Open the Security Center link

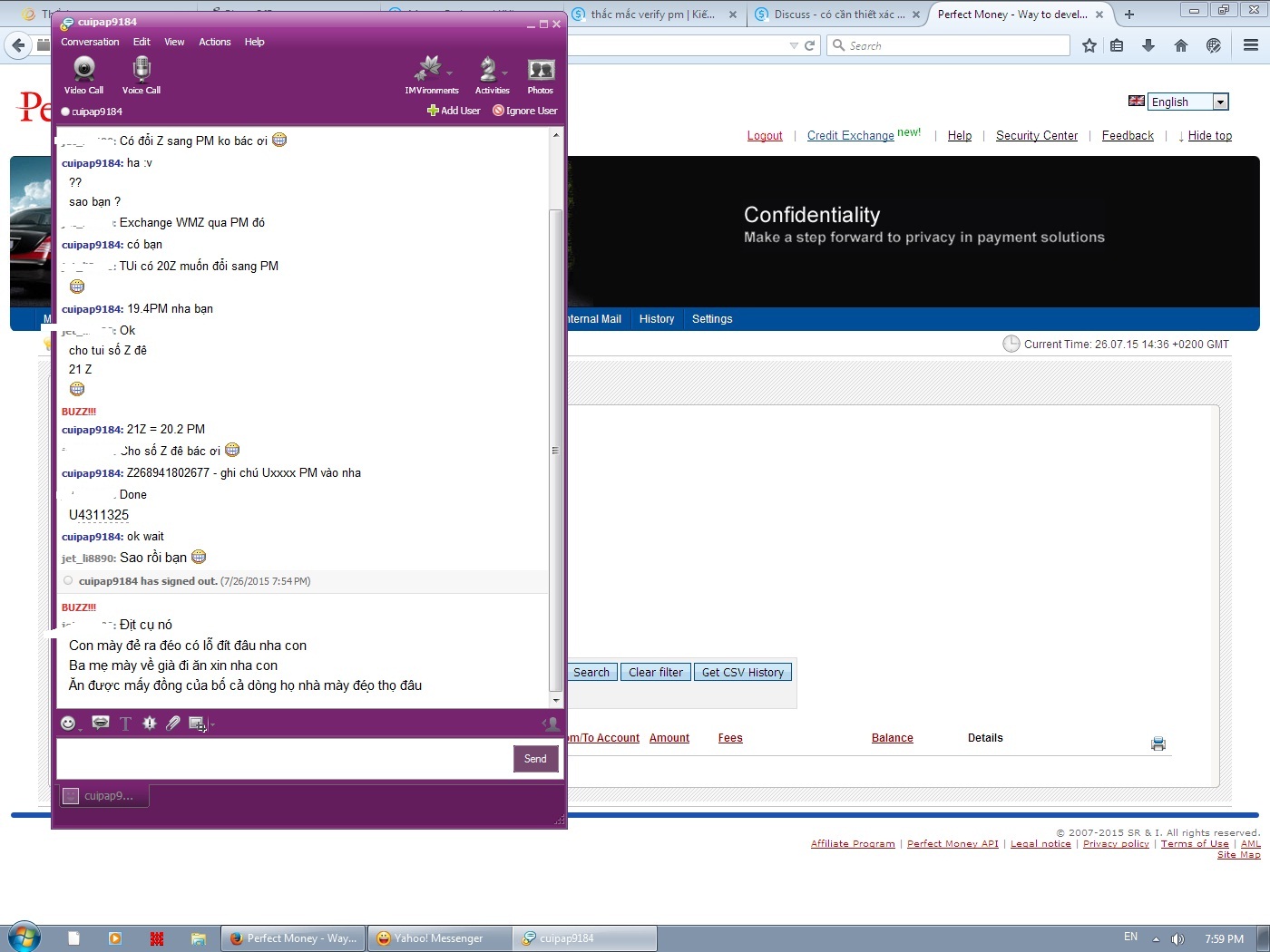[1037, 136]
